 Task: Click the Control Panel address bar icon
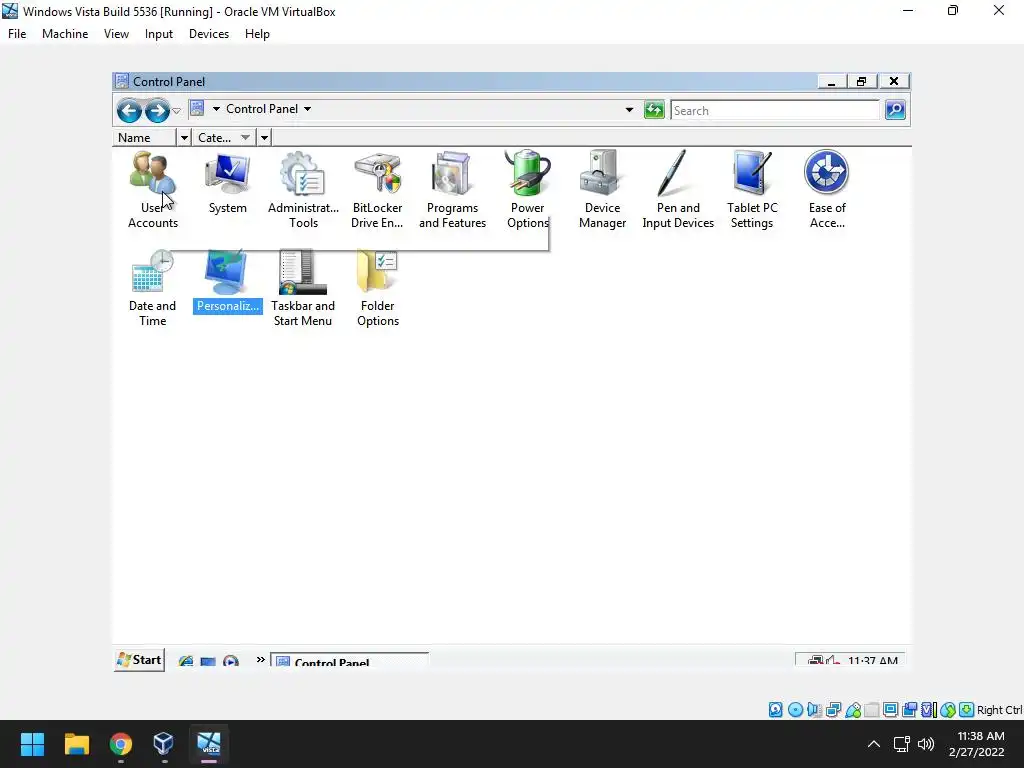(197, 108)
